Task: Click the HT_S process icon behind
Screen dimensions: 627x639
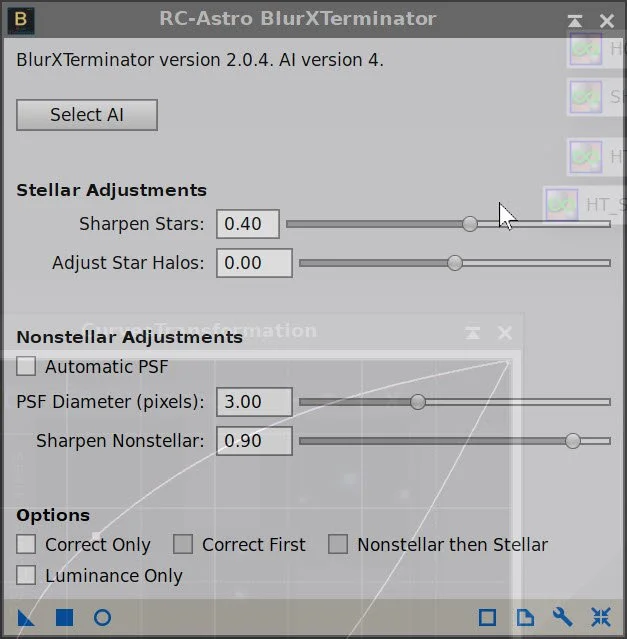Action: pyautogui.click(x=562, y=205)
